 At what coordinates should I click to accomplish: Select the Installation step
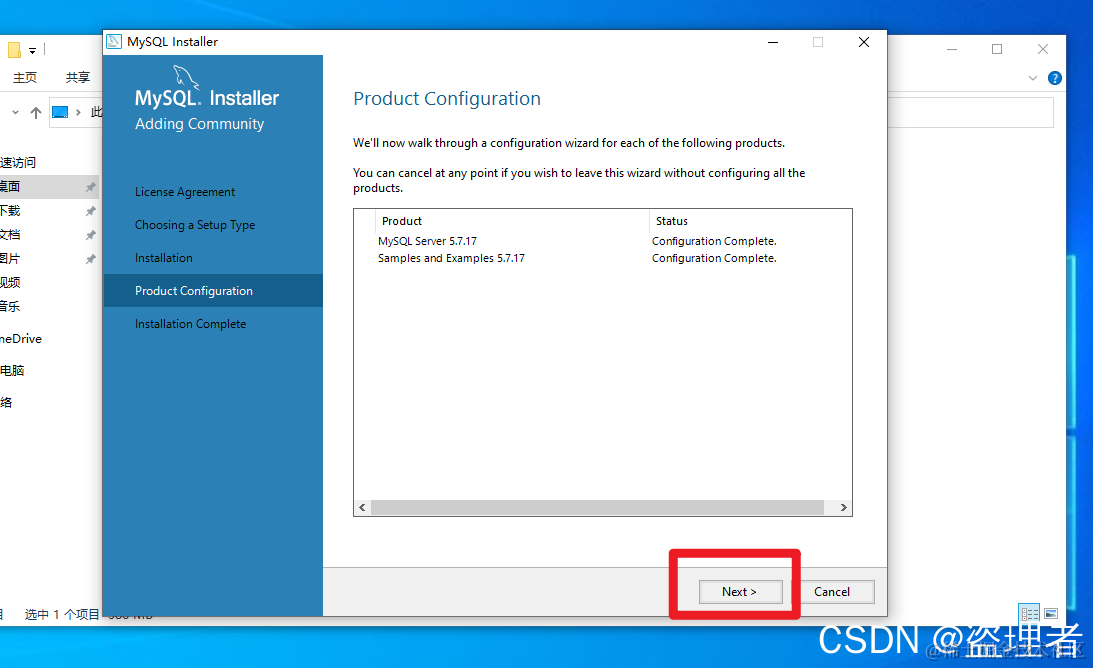[164, 258]
